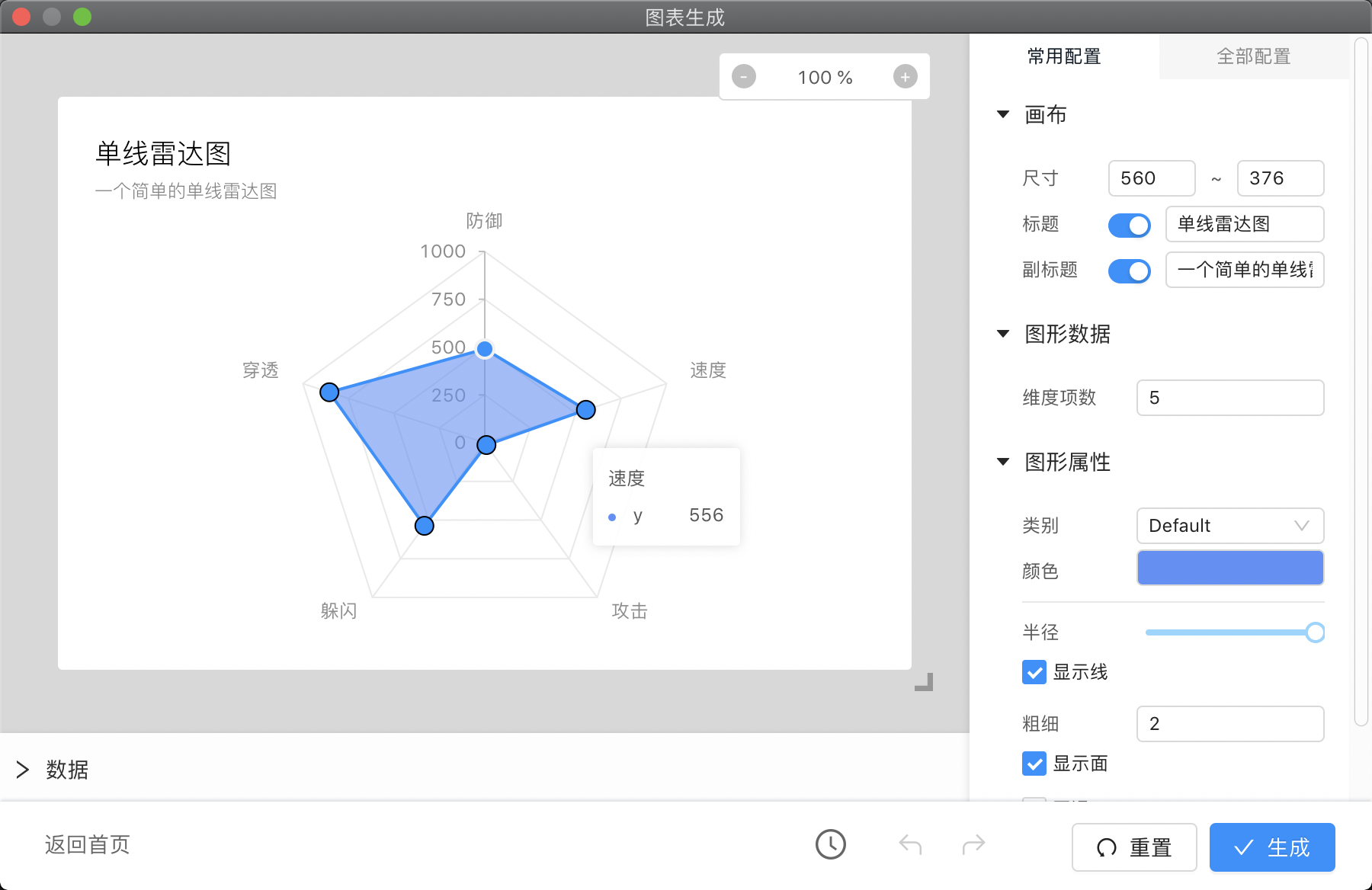Collapse the 画布 section
The image size is (1372, 890).
click(x=1003, y=115)
